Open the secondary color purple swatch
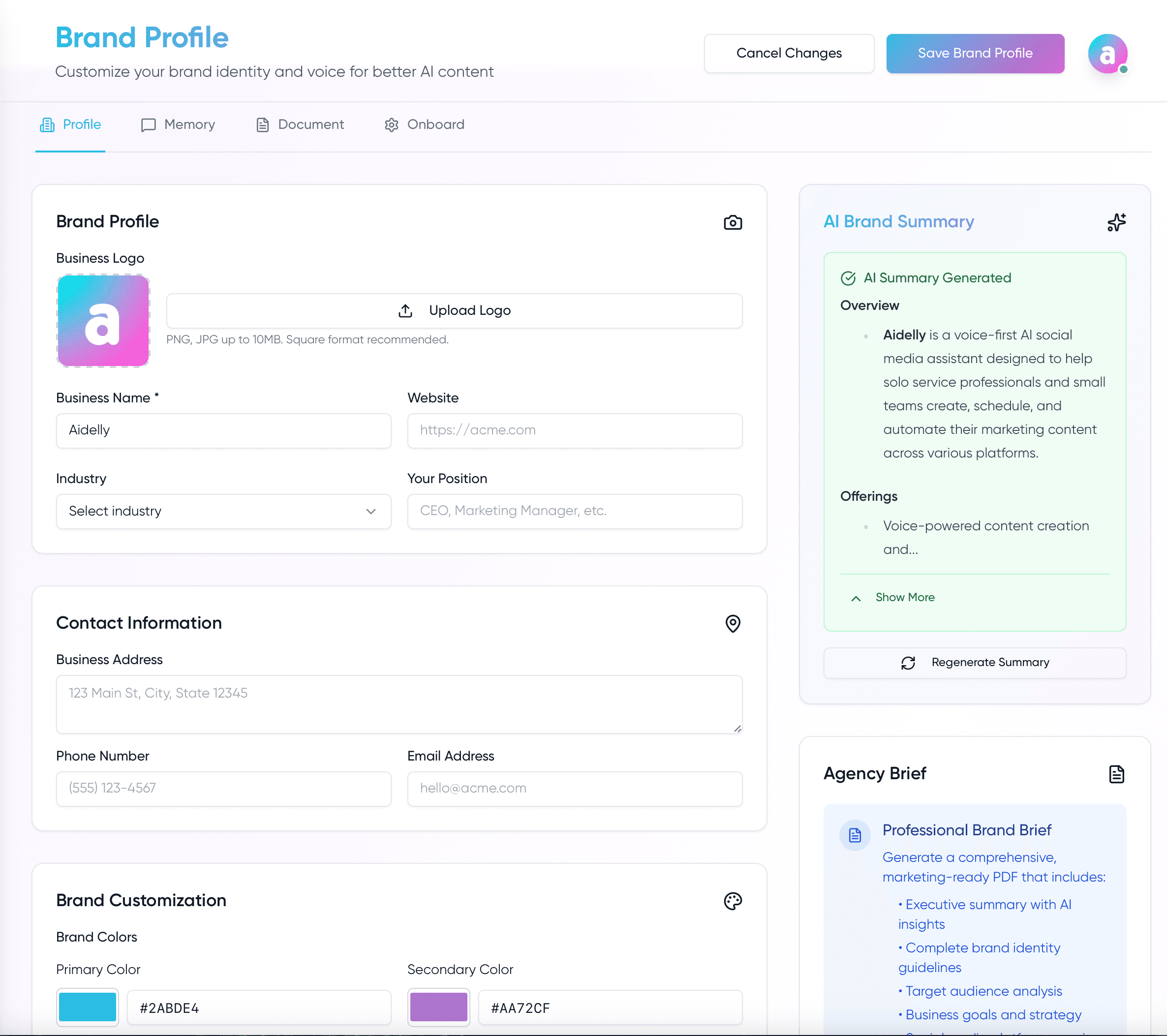Screen dimensions: 1167x1036 (438, 1007)
